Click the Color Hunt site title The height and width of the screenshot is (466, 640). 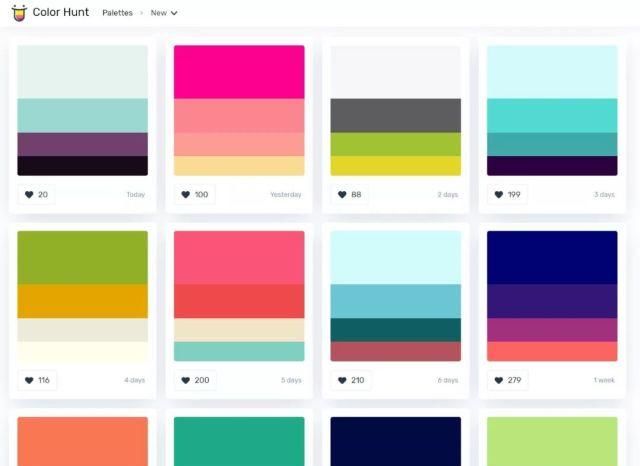click(x=61, y=13)
